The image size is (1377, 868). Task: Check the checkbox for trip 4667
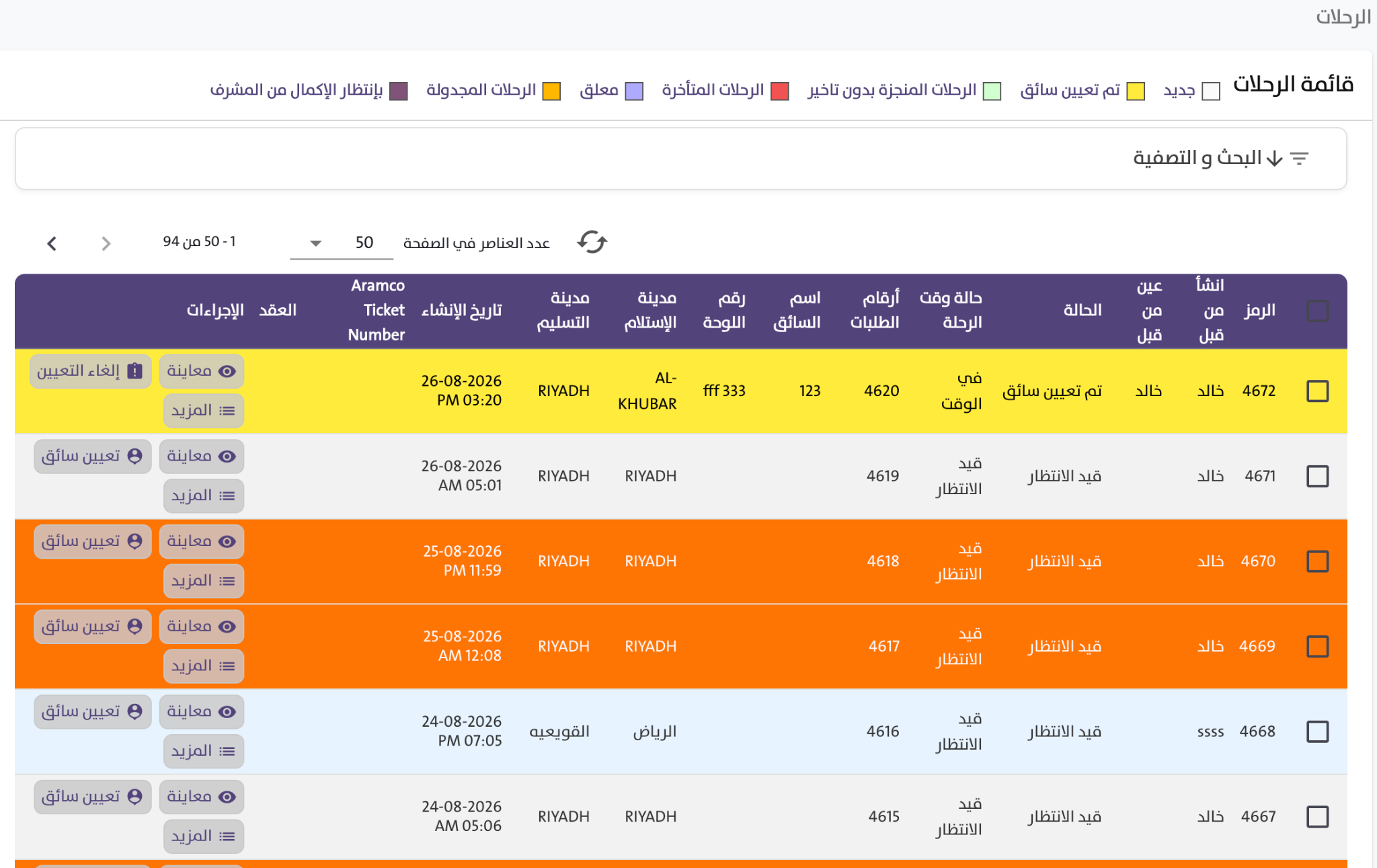[1317, 816]
